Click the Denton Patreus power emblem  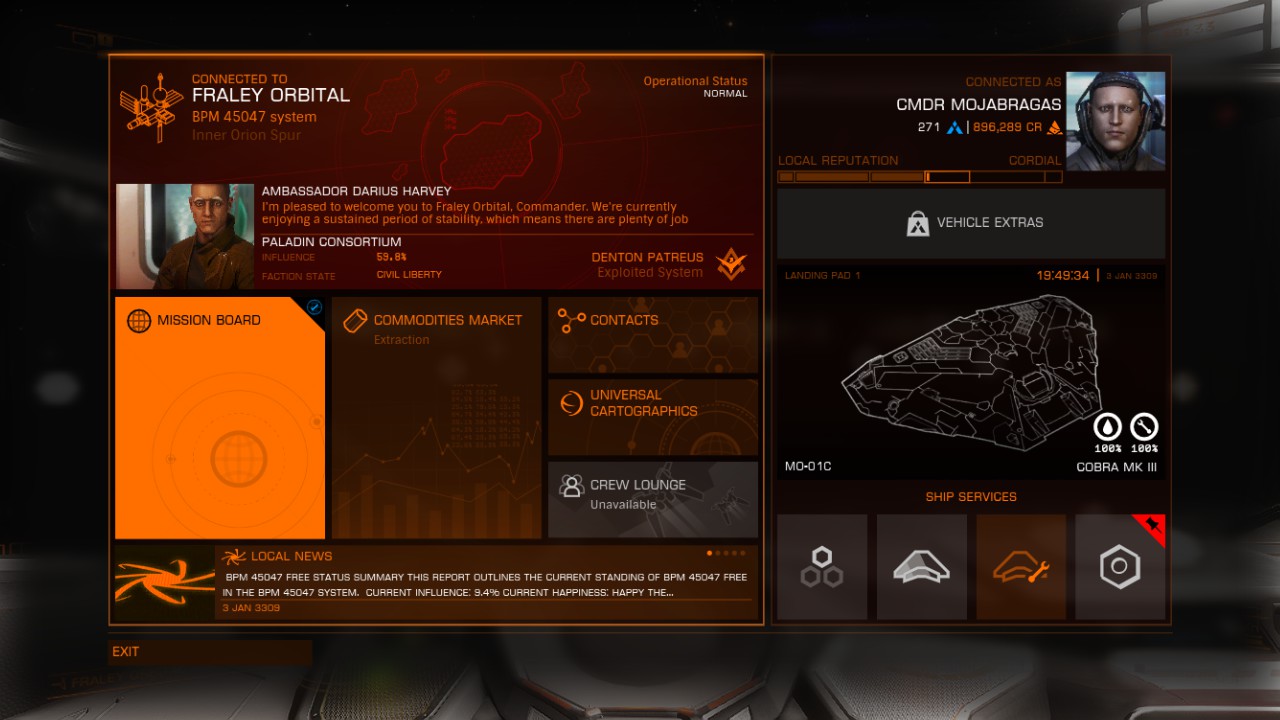731,264
